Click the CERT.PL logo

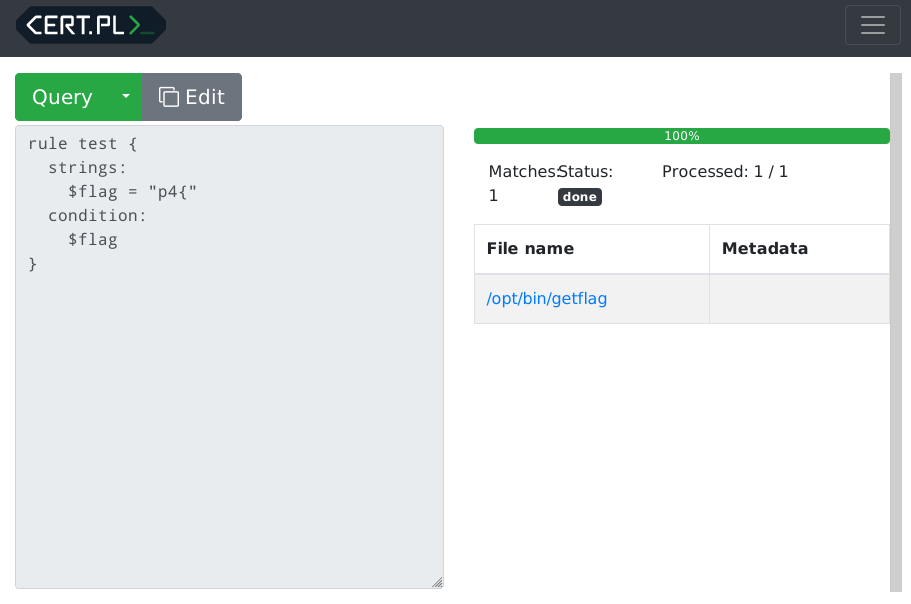(90, 26)
